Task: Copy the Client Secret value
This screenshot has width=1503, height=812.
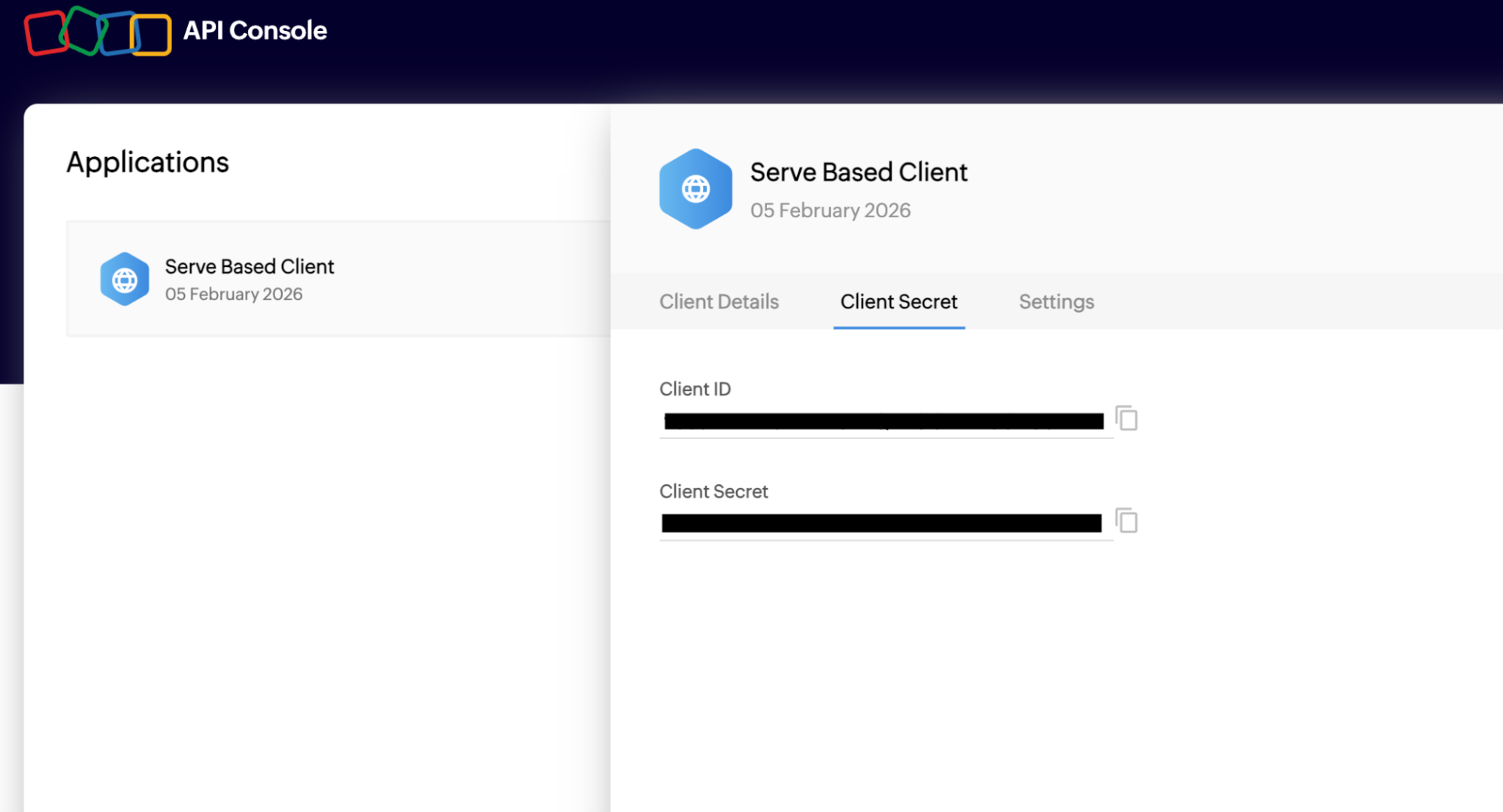Action: point(1126,520)
